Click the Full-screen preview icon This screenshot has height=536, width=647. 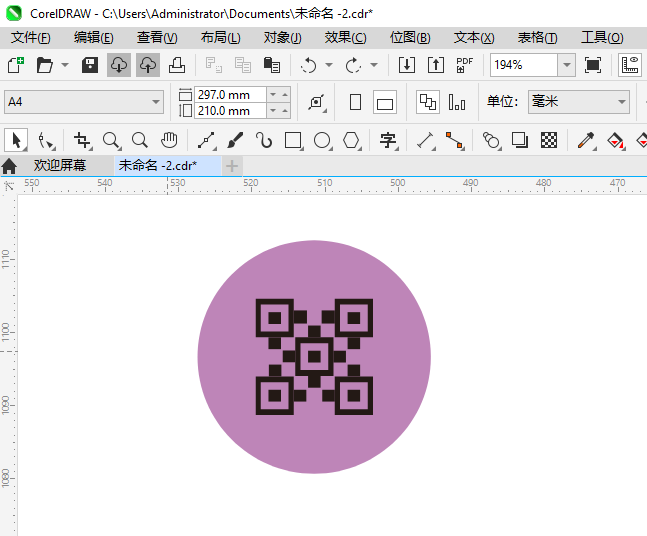coord(593,65)
